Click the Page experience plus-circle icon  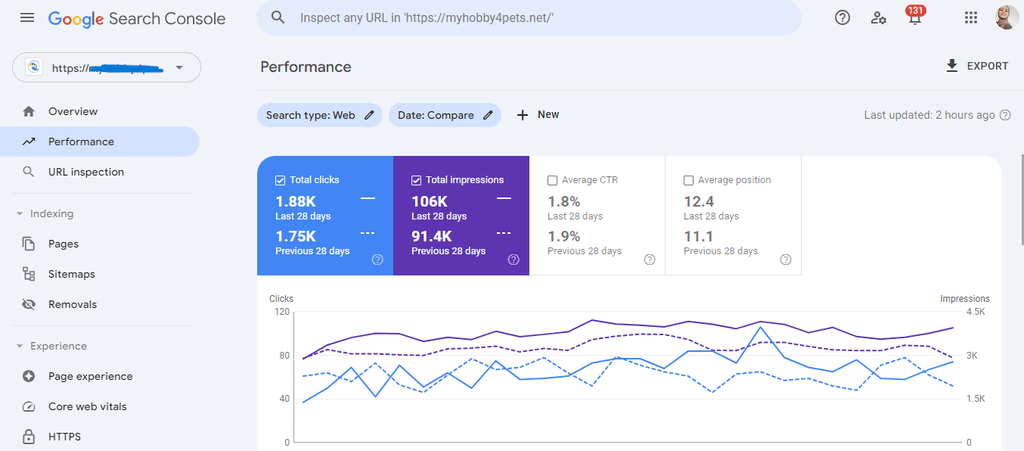(x=28, y=377)
